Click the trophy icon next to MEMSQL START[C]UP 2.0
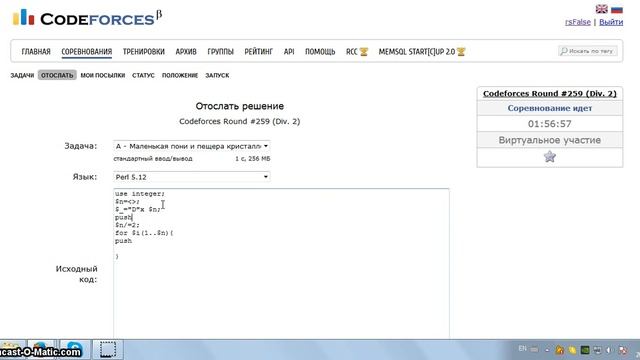This screenshot has width=640, height=360. 461,52
